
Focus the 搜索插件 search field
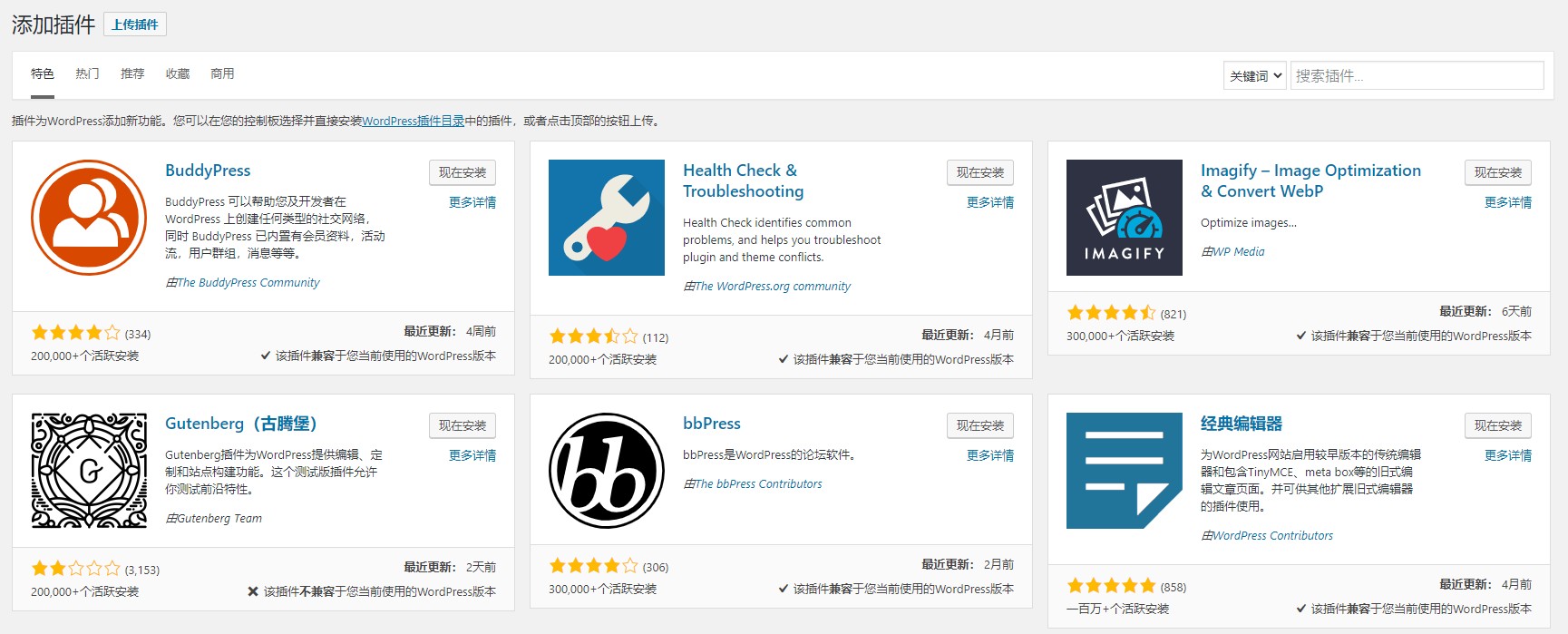1417,75
